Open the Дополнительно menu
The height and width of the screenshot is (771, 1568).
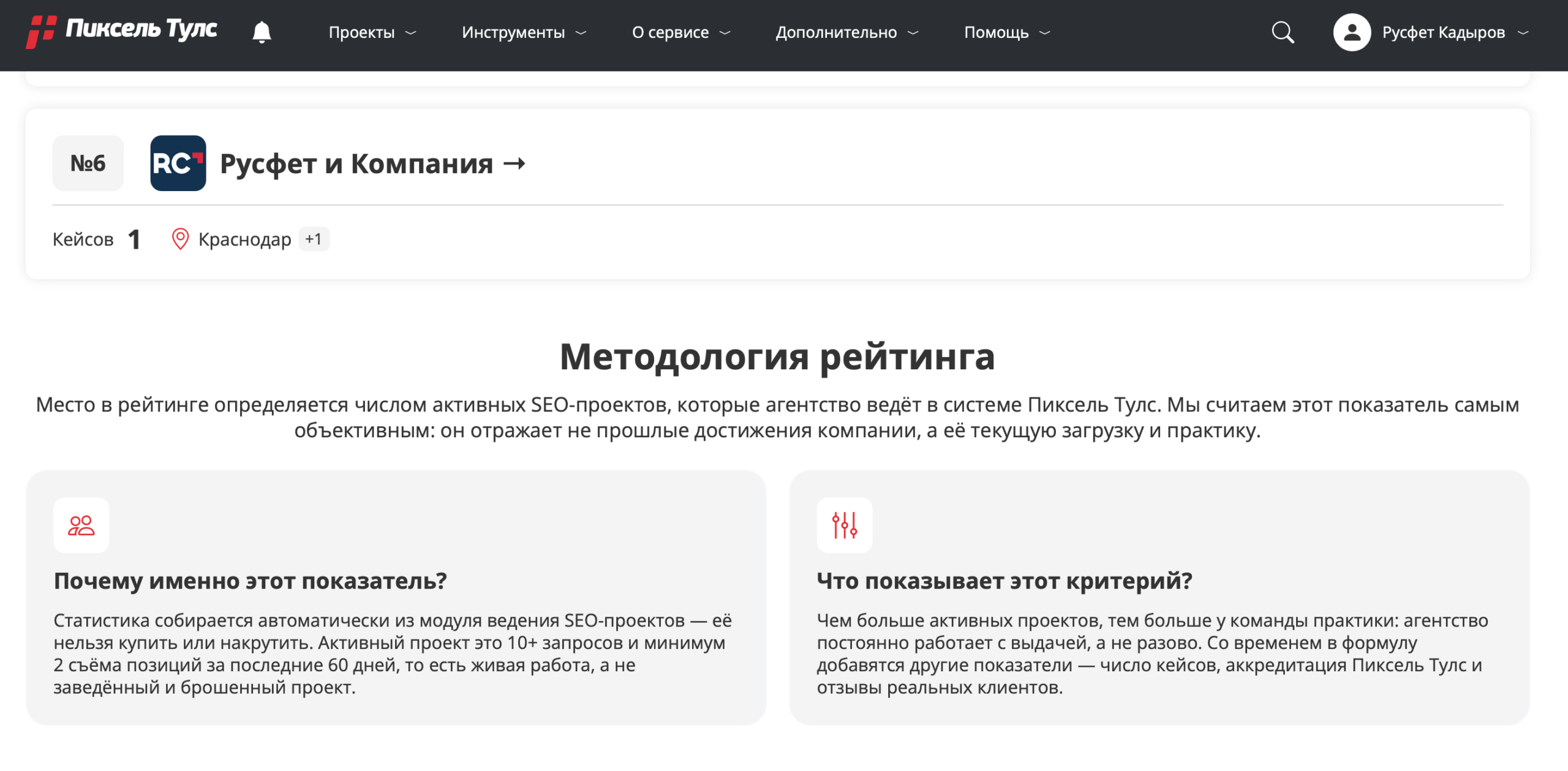[x=847, y=32]
